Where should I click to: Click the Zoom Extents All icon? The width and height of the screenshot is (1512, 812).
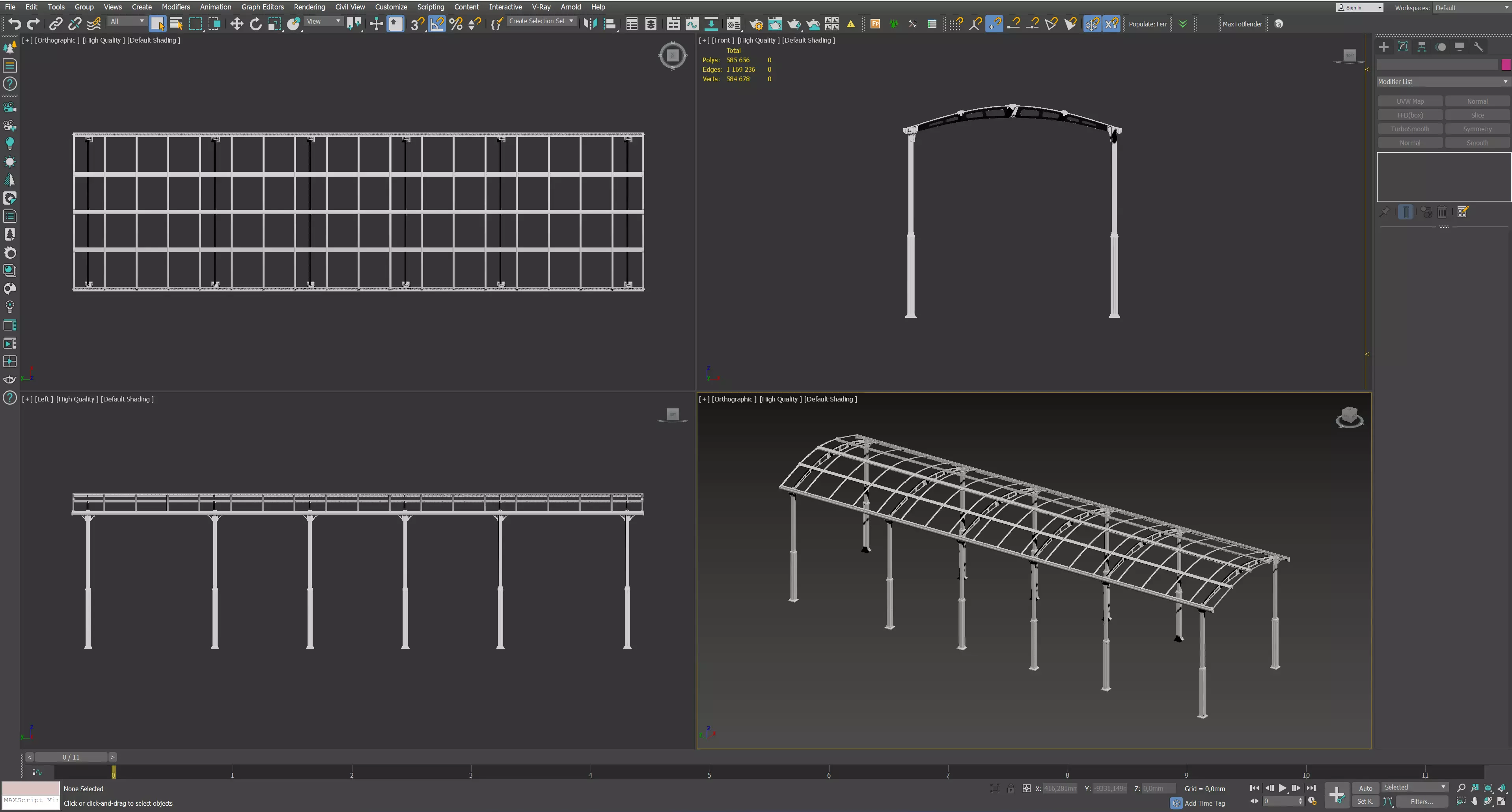tap(1502, 788)
